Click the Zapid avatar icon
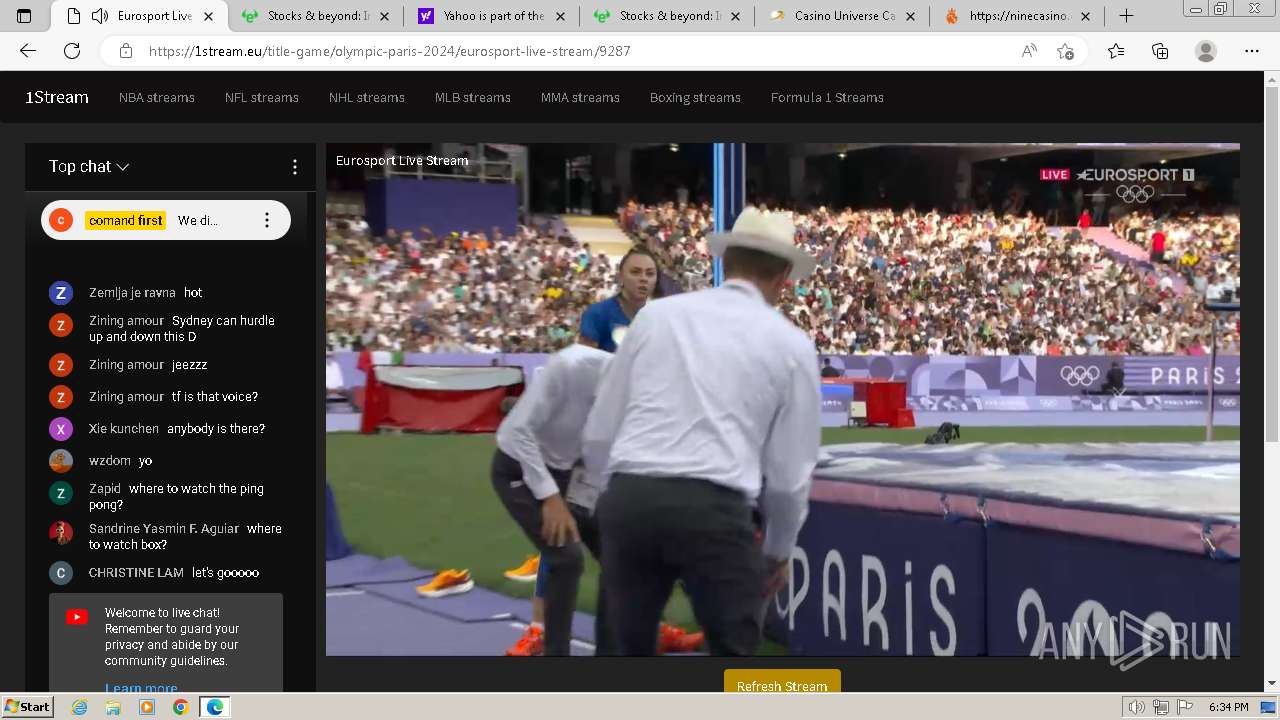The image size is (1280, 720). click(x=61, y=493)
